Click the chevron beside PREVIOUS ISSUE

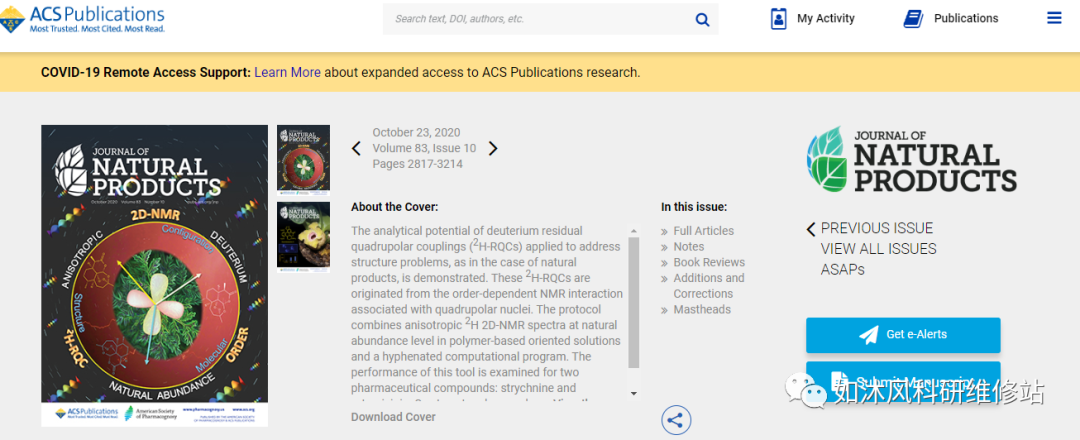click(x=811, y=229)
